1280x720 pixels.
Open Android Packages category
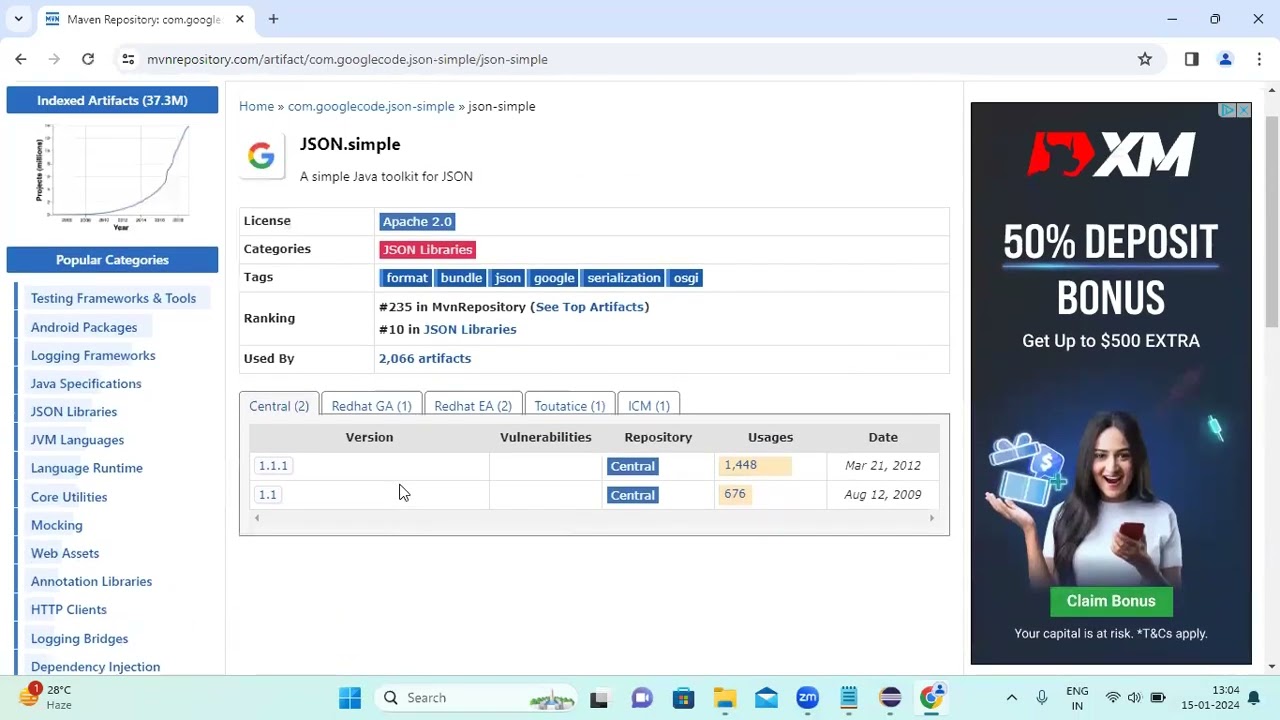(84, 327)
